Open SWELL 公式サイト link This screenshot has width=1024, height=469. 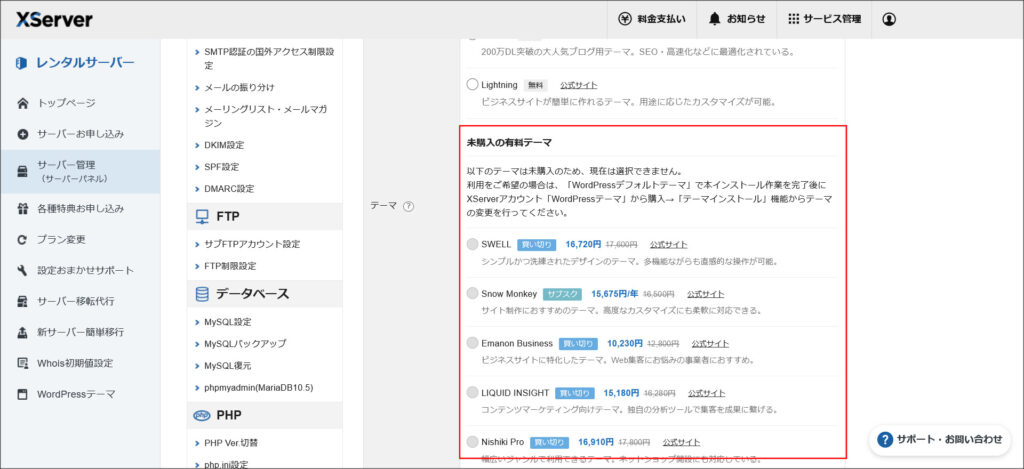point(668,244)
